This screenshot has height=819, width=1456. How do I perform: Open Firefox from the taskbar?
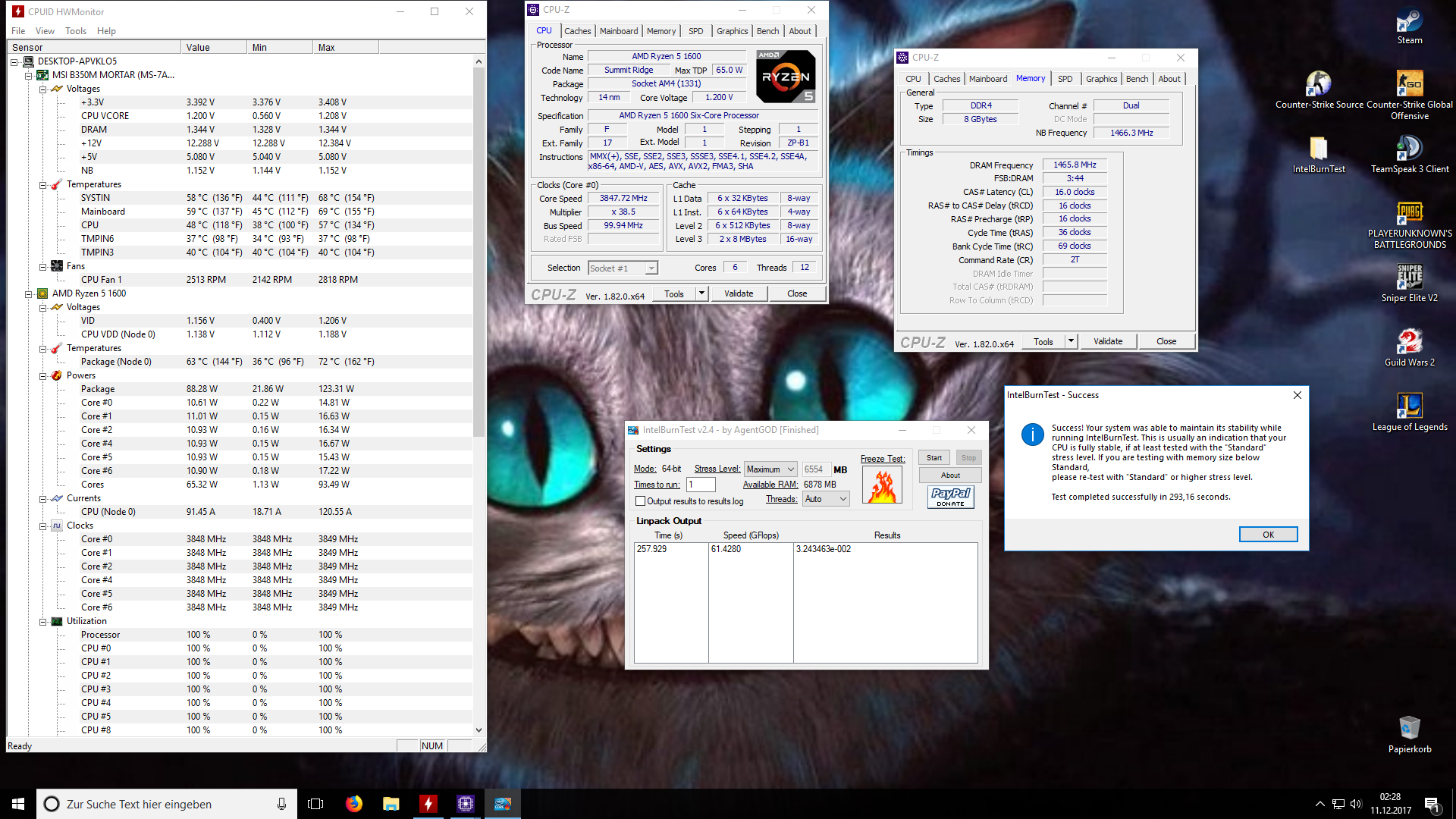tap(353, 803)
